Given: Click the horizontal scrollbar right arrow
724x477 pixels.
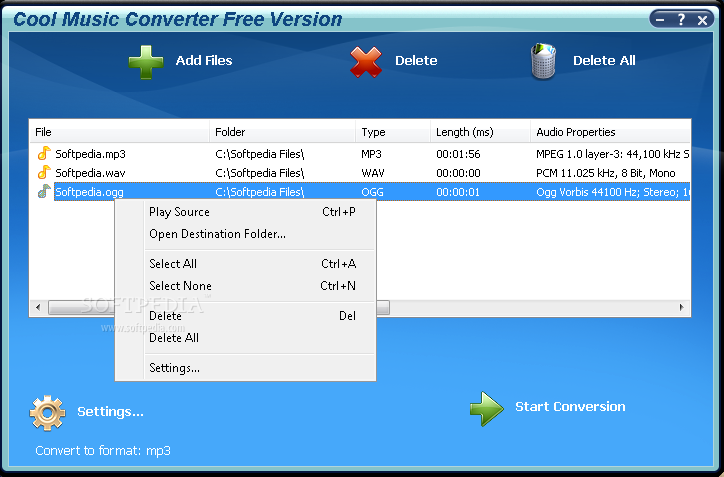Looking at the screenshot, I should 682,308.
